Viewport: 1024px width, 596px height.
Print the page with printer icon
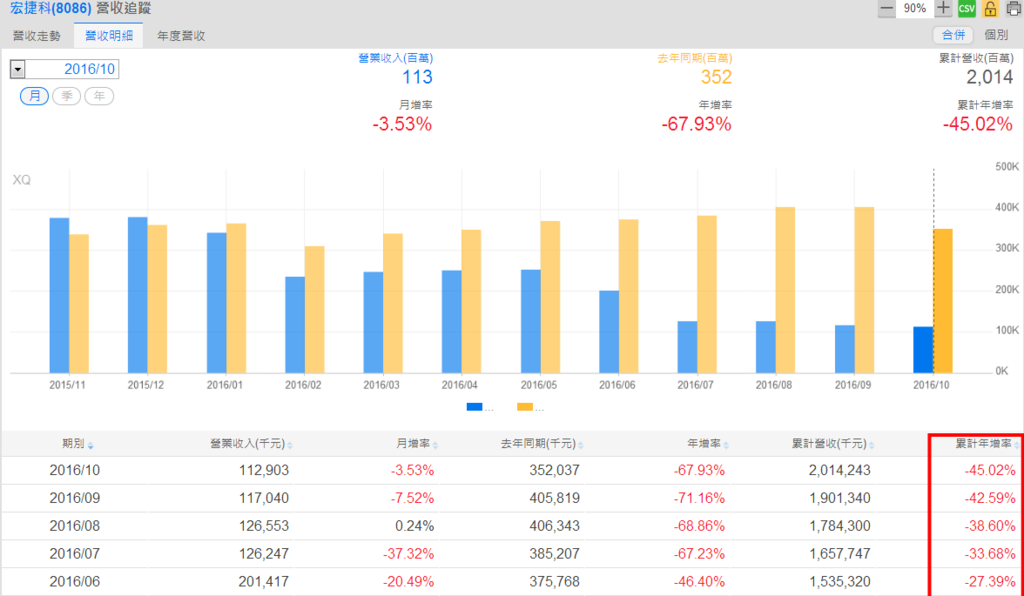1014,8
